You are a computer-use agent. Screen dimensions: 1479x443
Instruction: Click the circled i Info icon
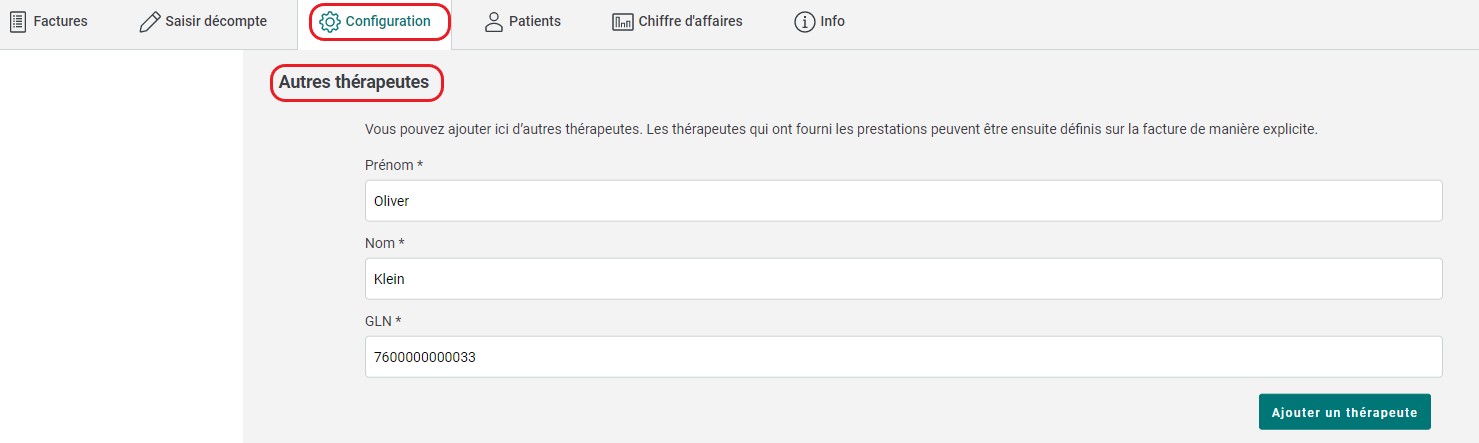(x=804, y=21)
